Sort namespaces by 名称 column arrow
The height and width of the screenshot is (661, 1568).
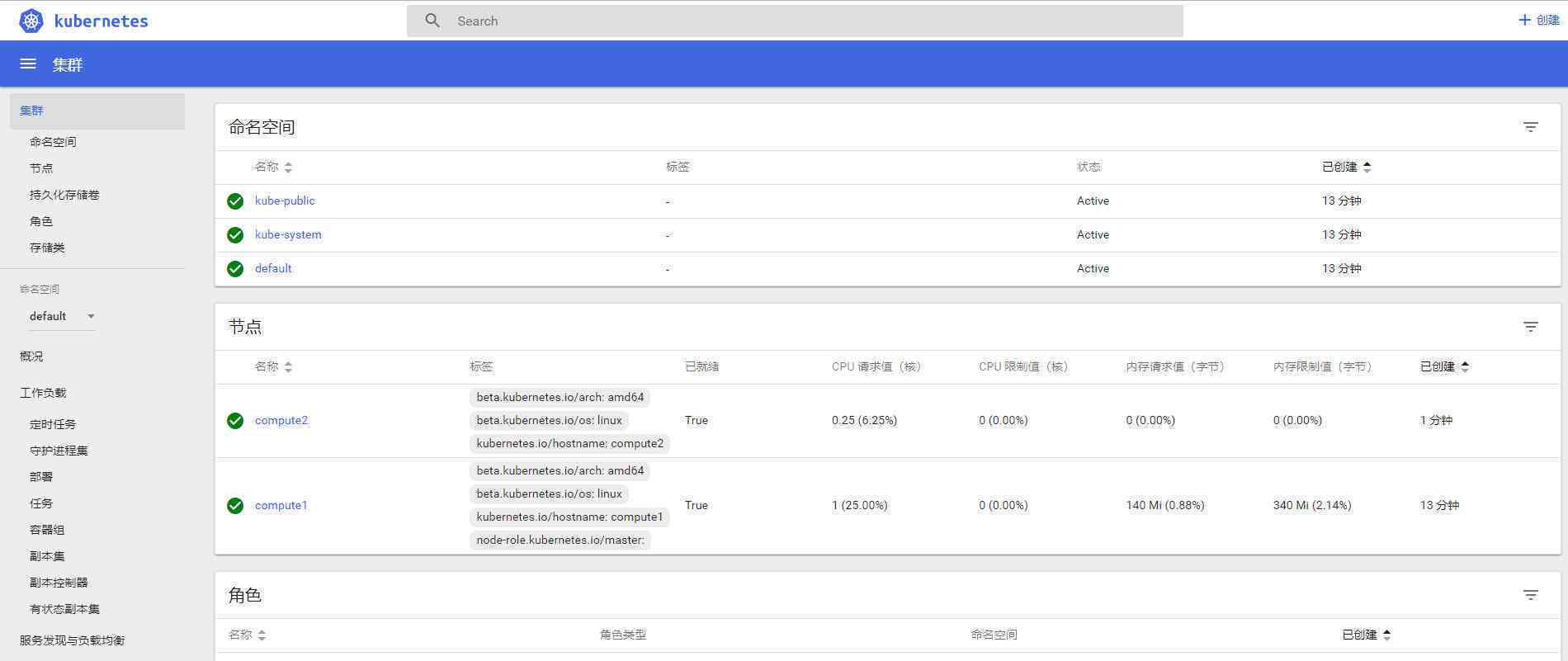point(288,168)
